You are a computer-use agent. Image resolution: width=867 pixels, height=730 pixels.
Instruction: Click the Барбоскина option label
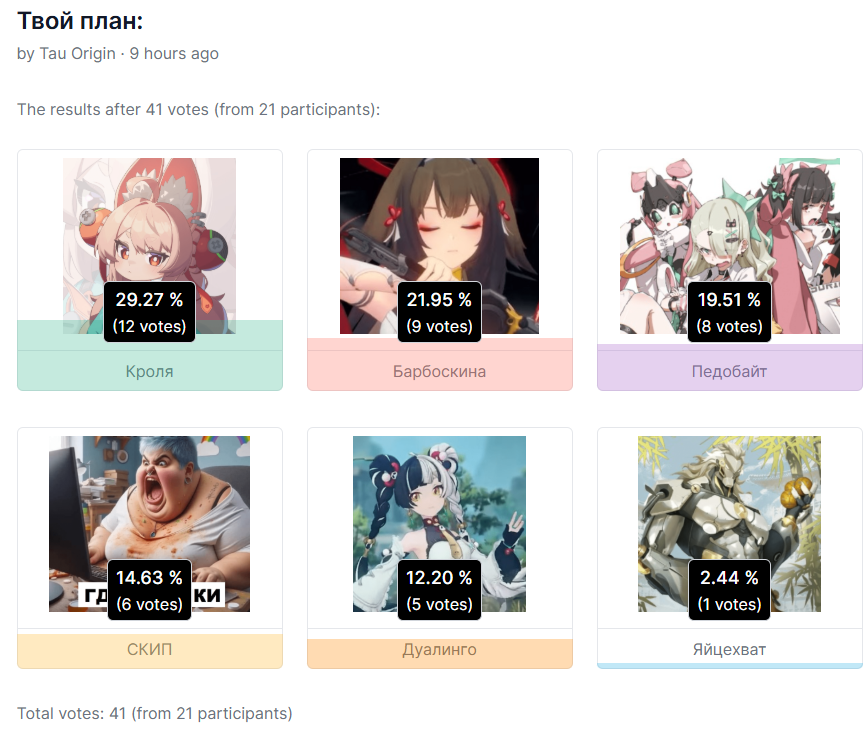tap(440, 371)
